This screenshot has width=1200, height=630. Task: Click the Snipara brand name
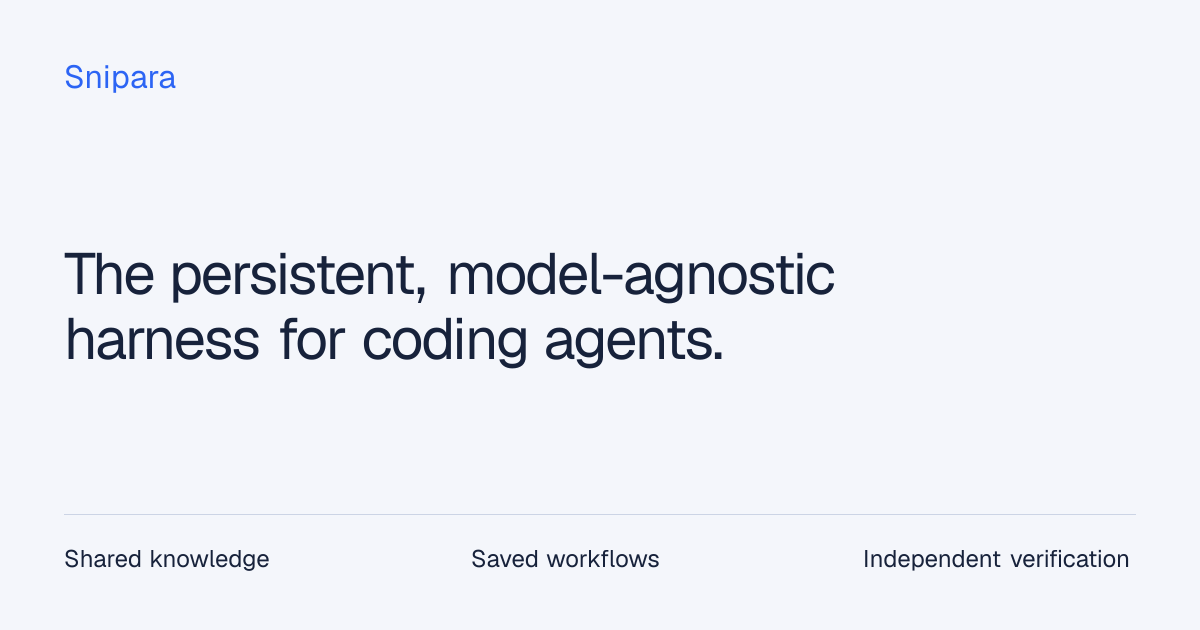tap(120, 78)
